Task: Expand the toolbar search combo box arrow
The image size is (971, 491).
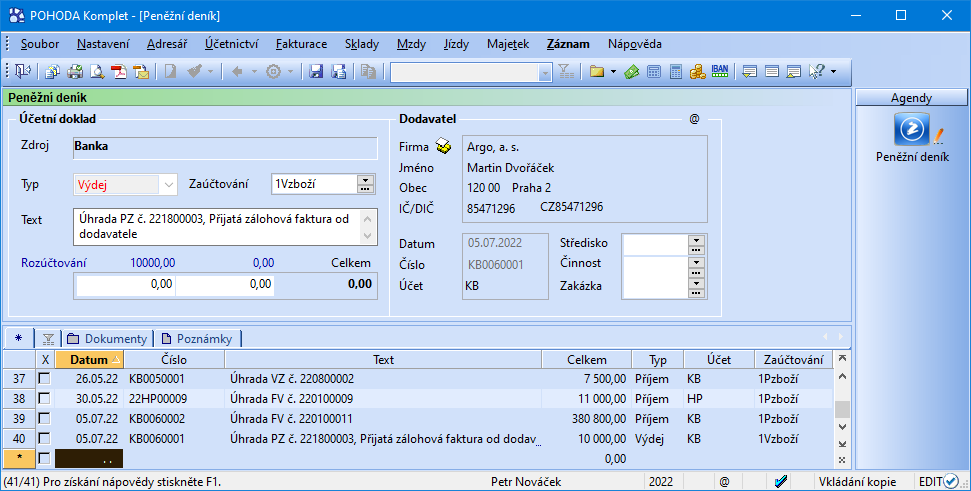Action: pos(545,72)
